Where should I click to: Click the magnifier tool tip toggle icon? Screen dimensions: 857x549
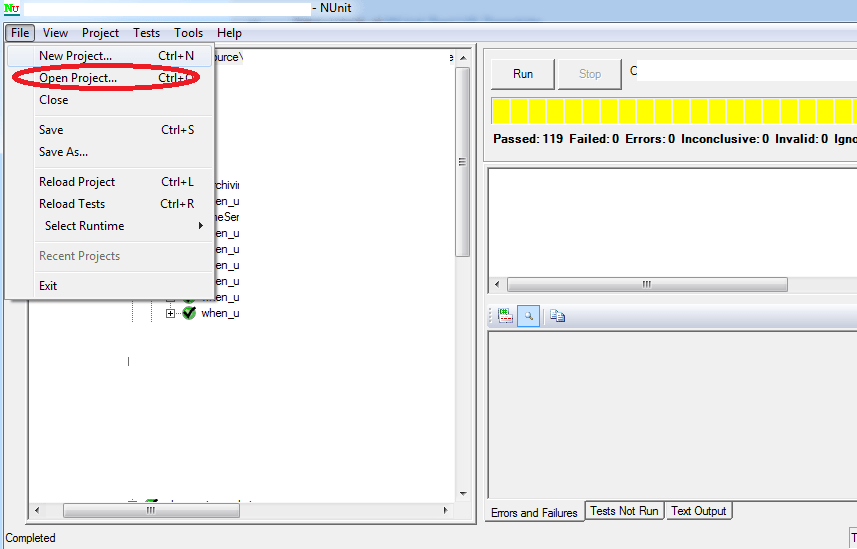(x=529, y=316)
